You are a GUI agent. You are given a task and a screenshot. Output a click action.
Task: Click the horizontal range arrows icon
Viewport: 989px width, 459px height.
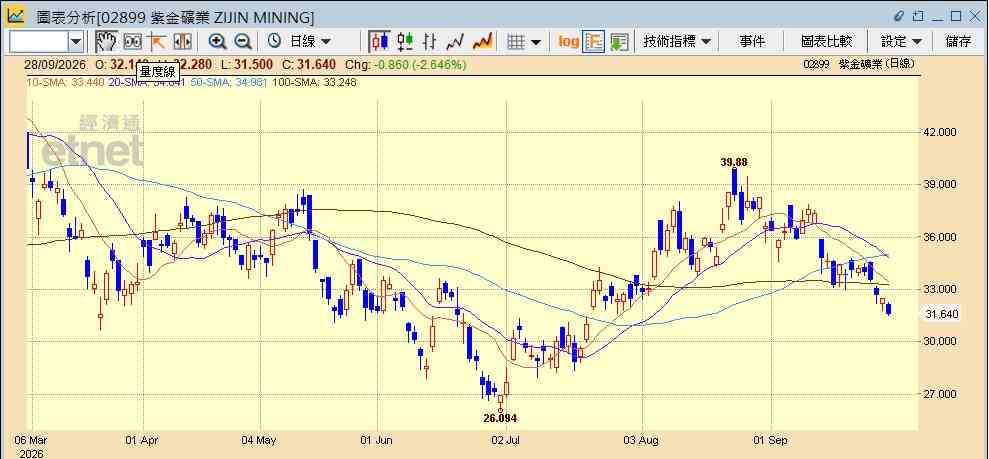[x=182, y=42]
